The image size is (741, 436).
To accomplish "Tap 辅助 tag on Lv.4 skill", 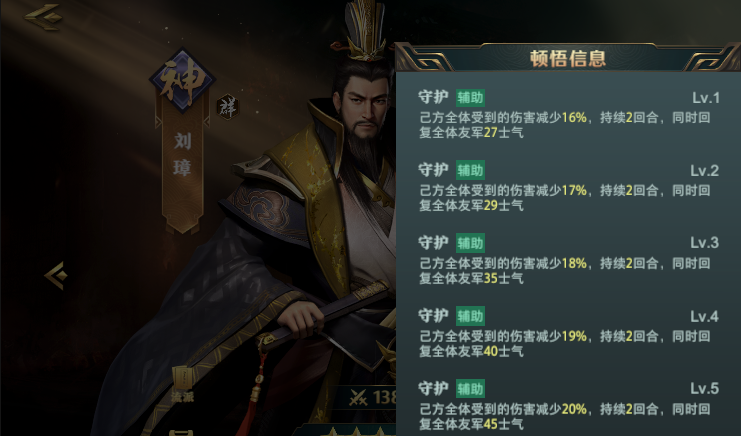I will [470, 316].
